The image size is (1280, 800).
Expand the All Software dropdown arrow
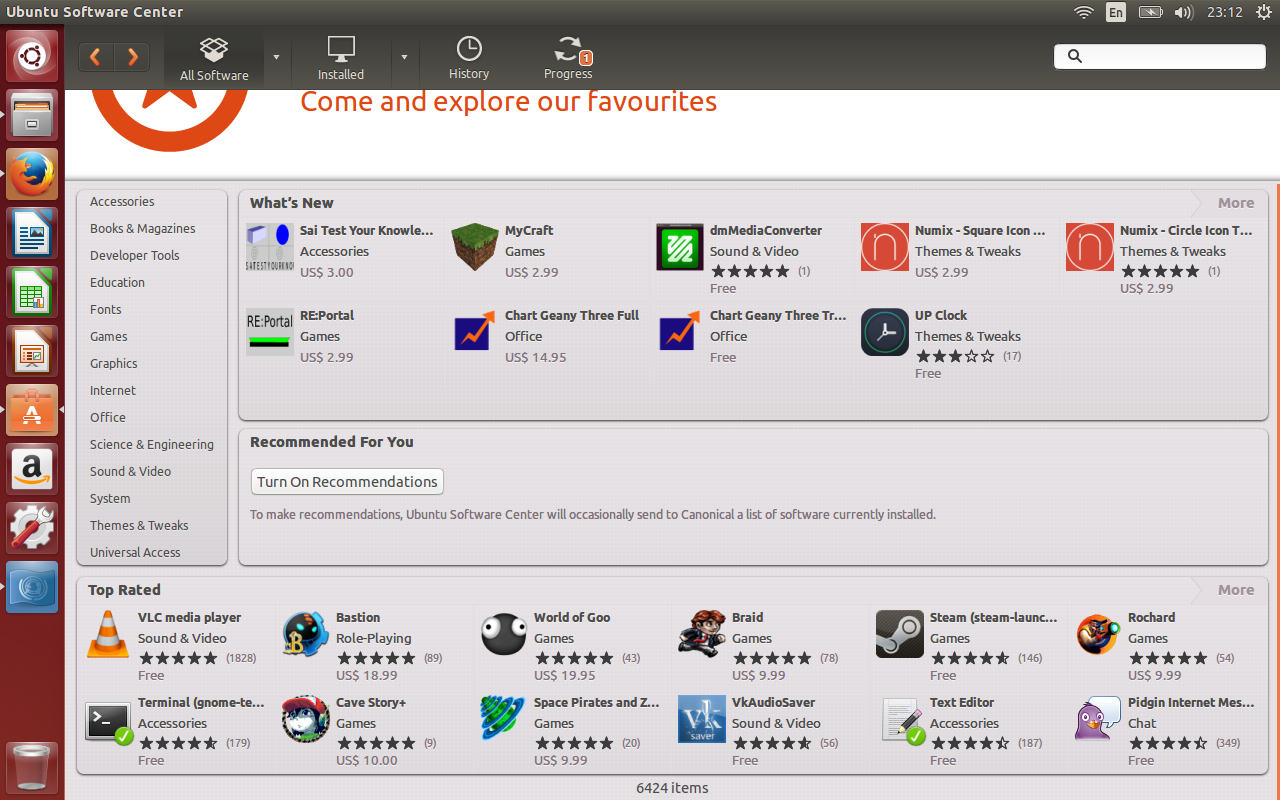point(276,57)
